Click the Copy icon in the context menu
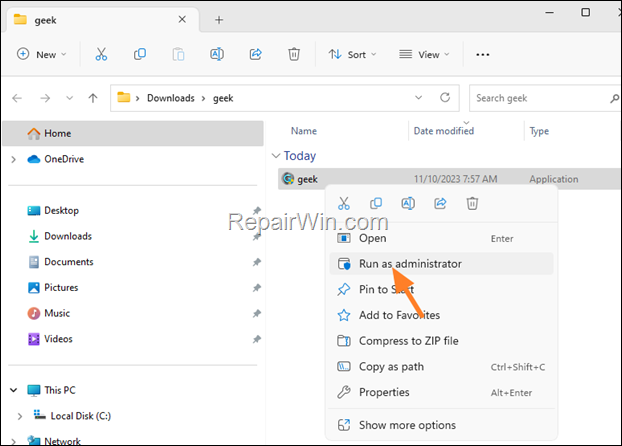 point(376,204)
